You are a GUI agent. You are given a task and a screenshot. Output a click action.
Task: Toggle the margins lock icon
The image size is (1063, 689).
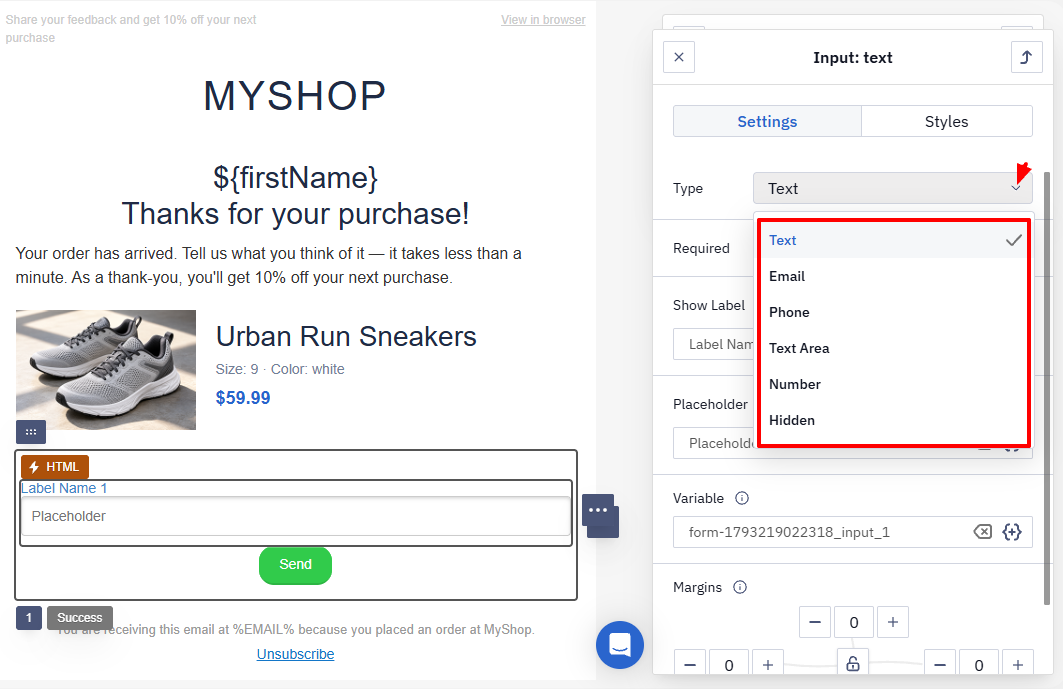(x=853, y=663)
